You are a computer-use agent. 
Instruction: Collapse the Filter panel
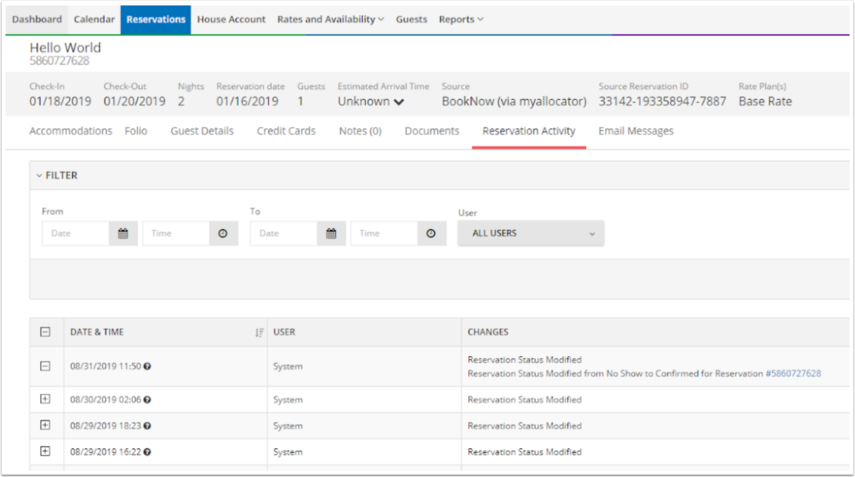[x=58, y=175]
